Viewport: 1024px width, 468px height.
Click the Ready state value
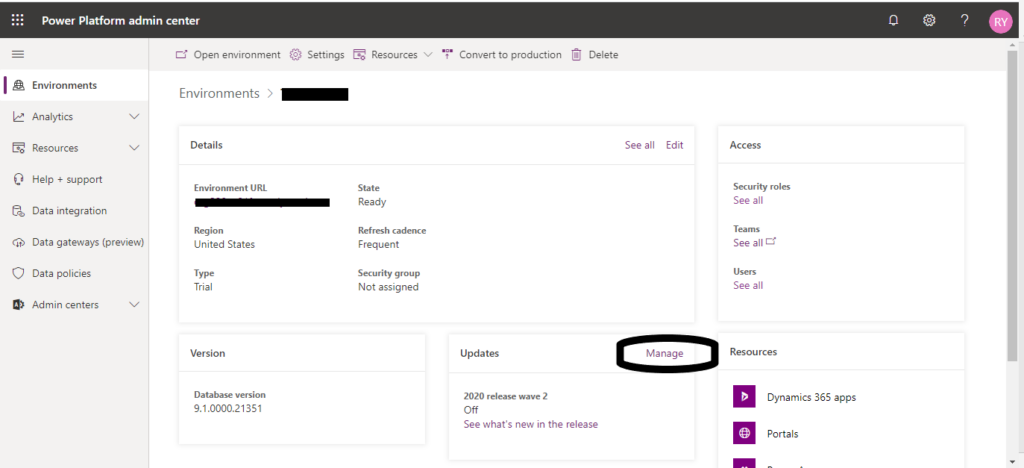[372, 202]
